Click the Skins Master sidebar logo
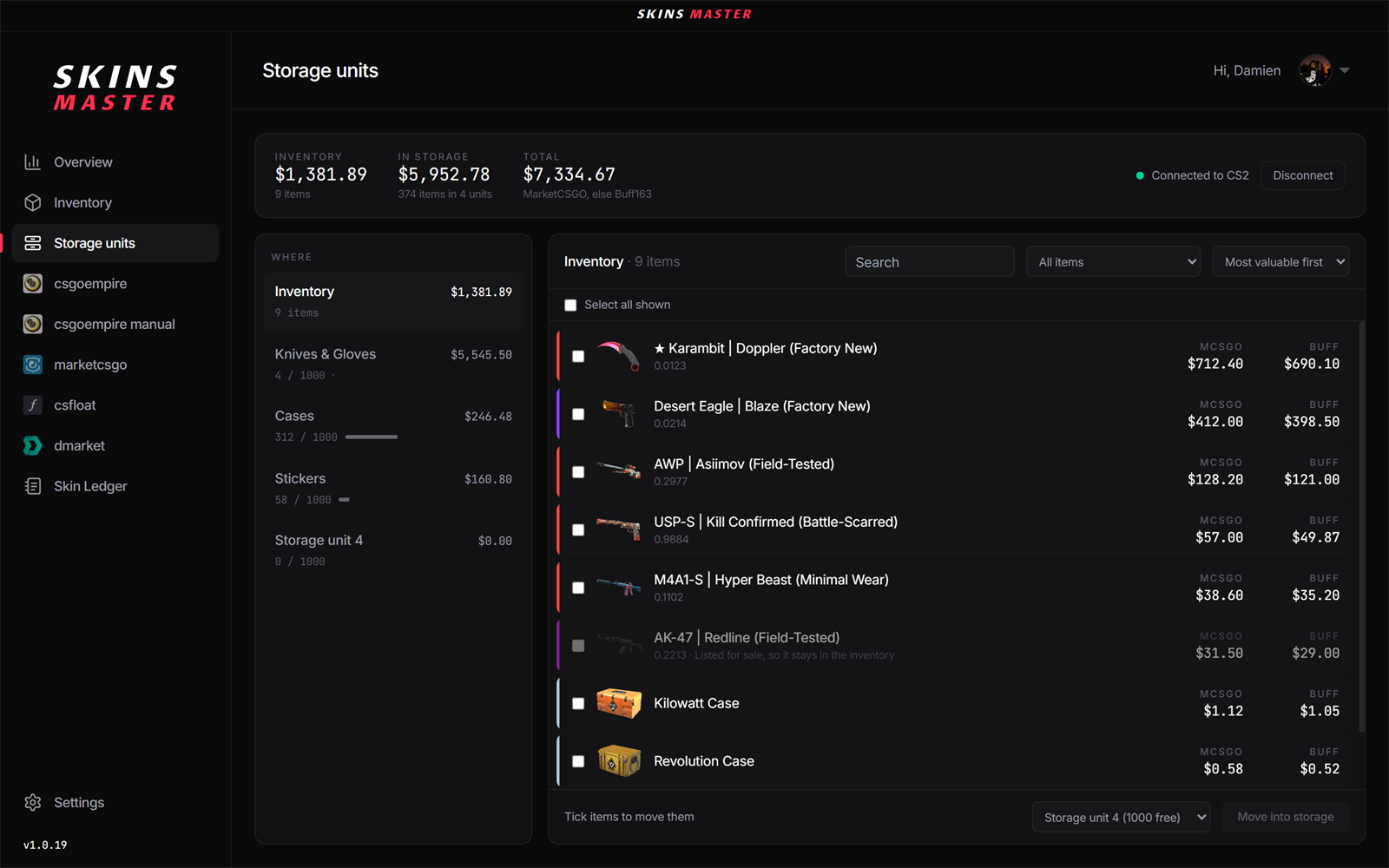 click(115, 88)
